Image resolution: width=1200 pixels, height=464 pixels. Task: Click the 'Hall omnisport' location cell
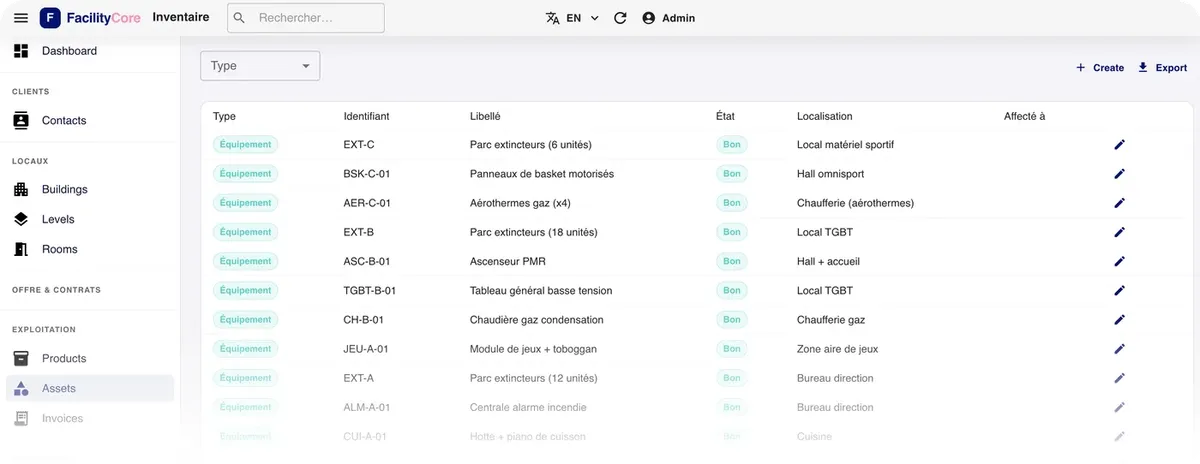pyautogui.click(x=831, y=174)
